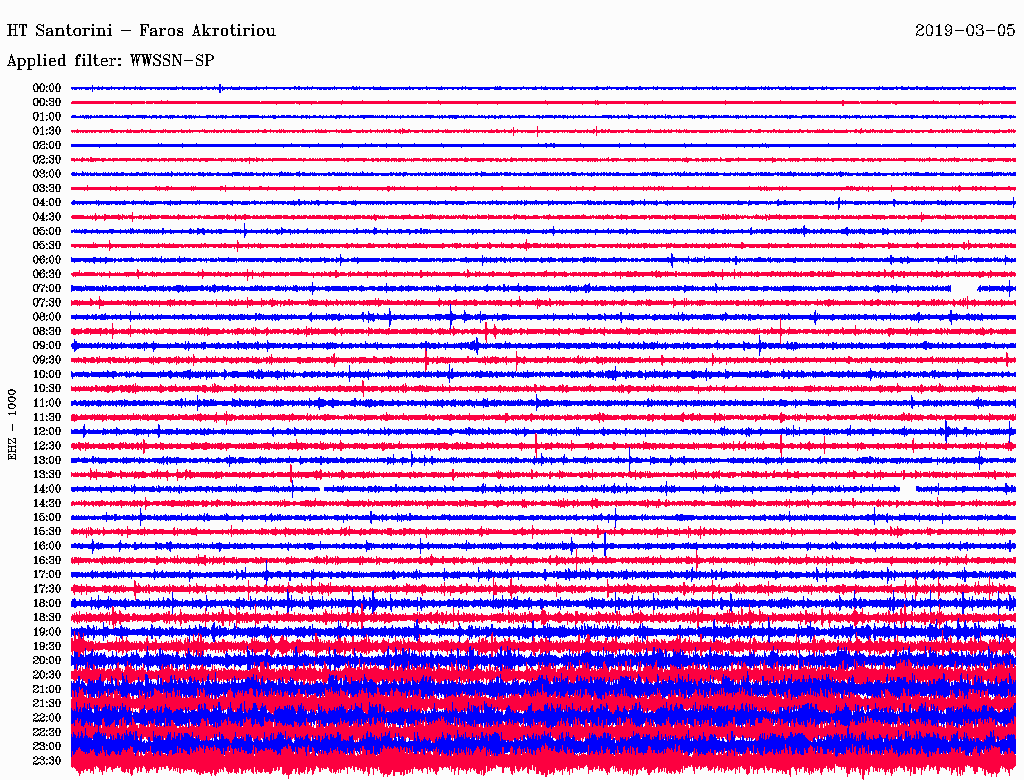Select the 19:30 time label
This screenshot has width=1024, height=780.
pyautogui.click(x=47, y=647)
